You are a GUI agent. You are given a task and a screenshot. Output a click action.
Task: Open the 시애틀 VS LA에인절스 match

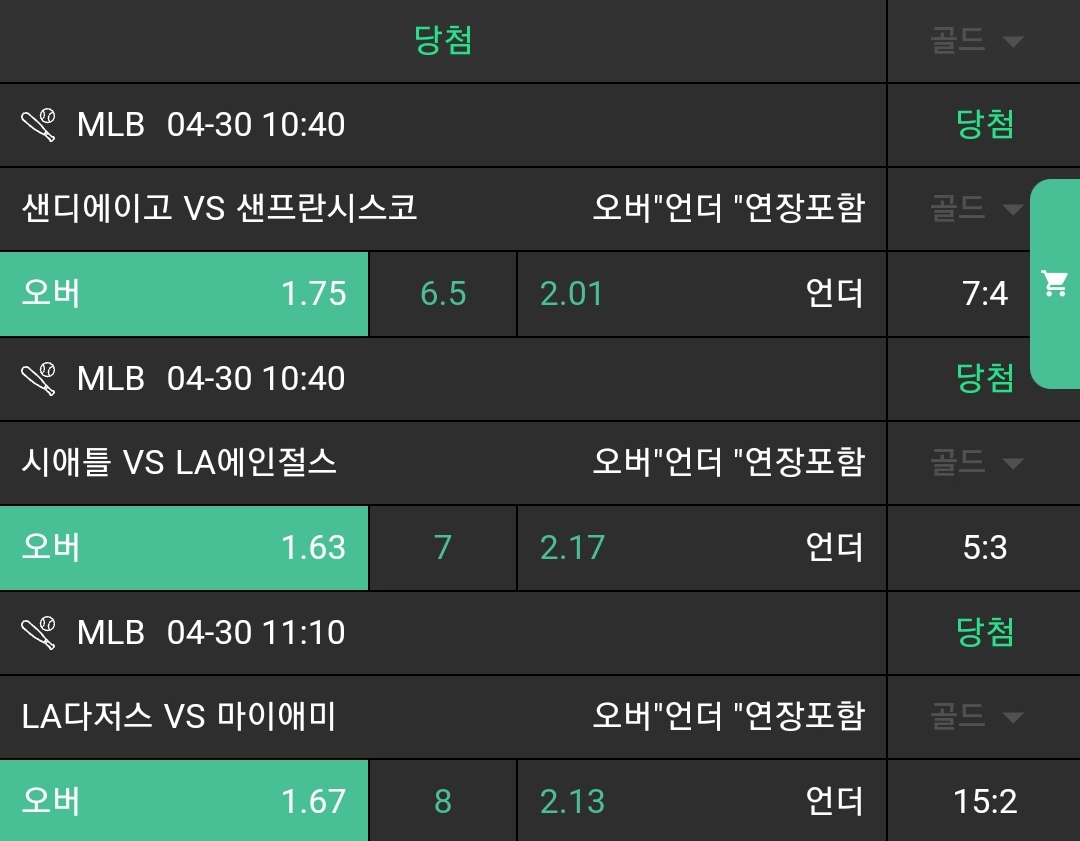point(180,463)
